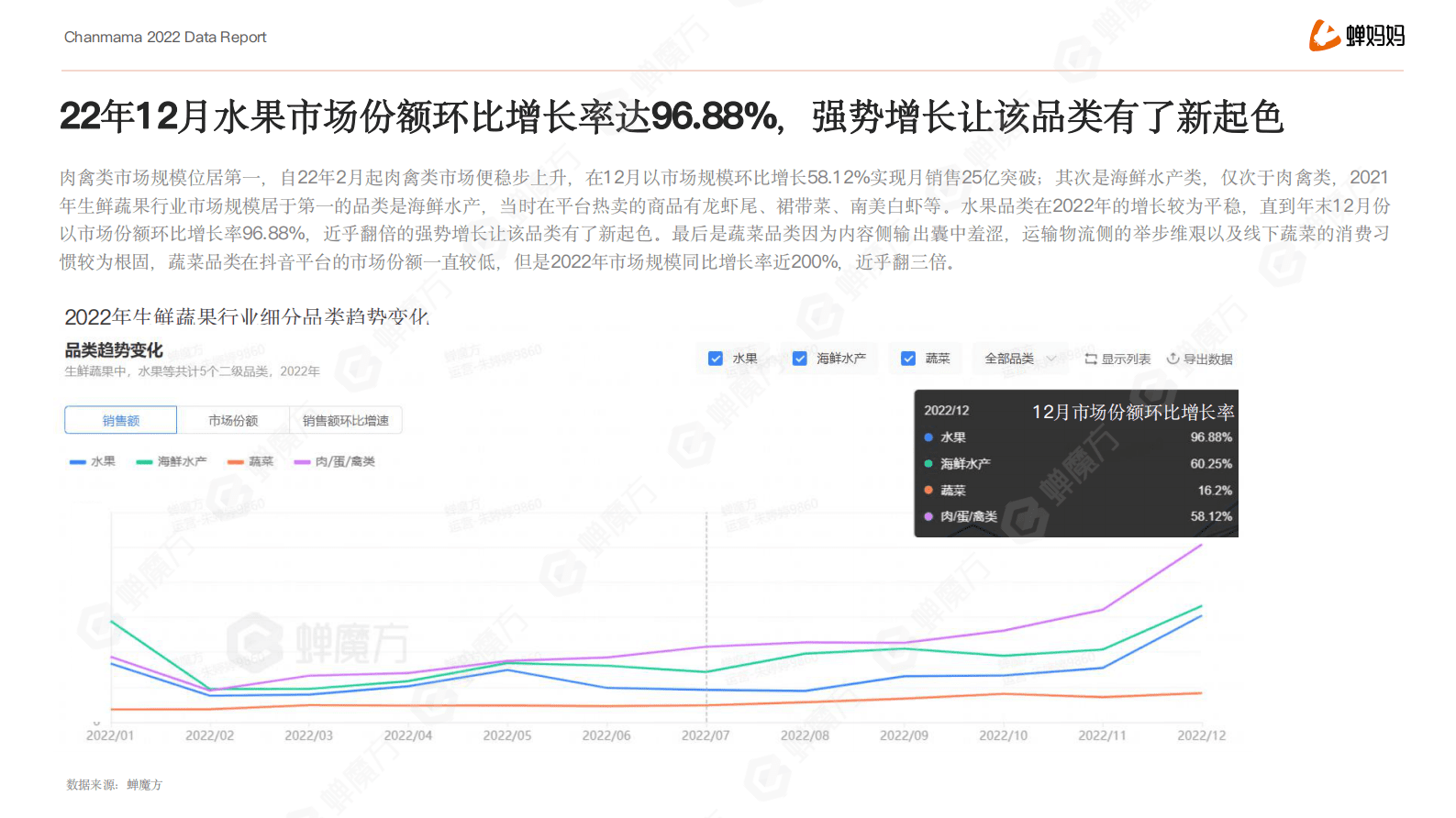Image resolution: width=1456 pixels, height=818 pixels.
Task: Click the chevron arrow beside 全部品类
Action: pos(1051,359)
